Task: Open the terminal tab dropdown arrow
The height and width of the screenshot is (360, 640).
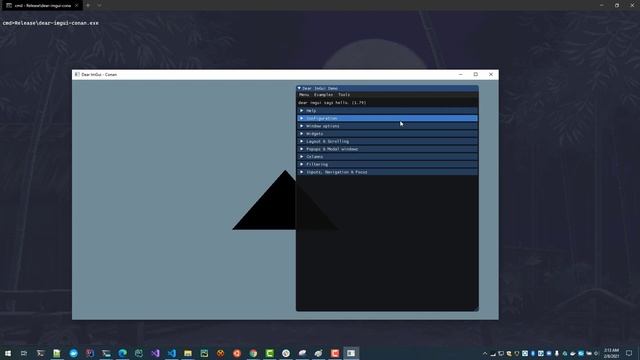Action: click(x=99, y=5)
